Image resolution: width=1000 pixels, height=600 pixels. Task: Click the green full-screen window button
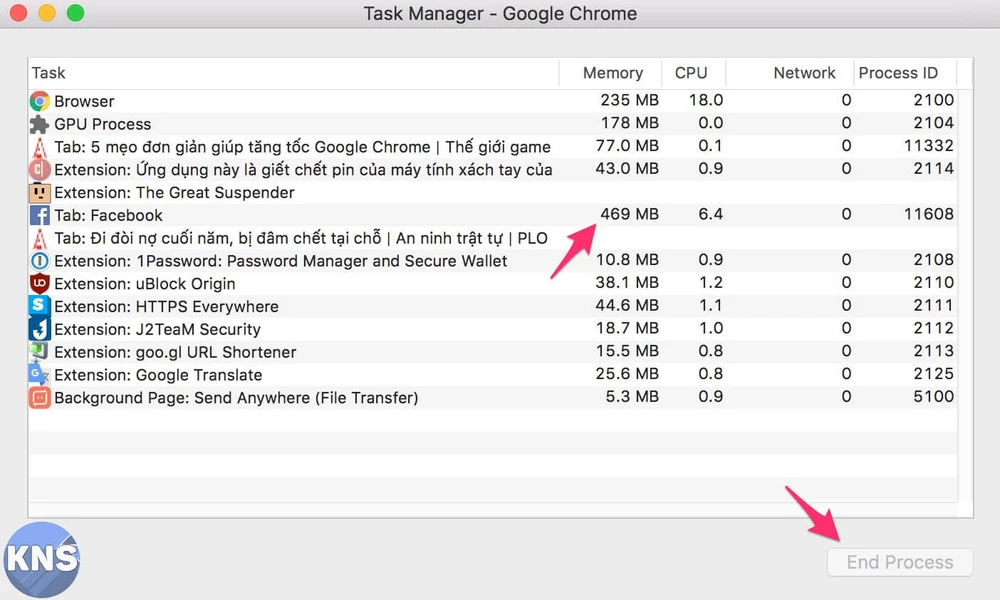click(75, 14)
